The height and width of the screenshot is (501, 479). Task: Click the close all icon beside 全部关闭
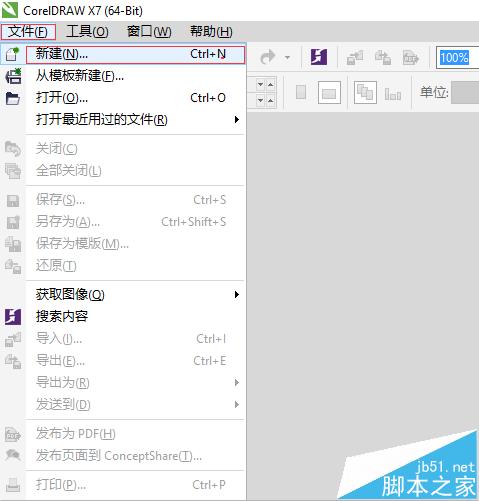click(x=13, y=171)
